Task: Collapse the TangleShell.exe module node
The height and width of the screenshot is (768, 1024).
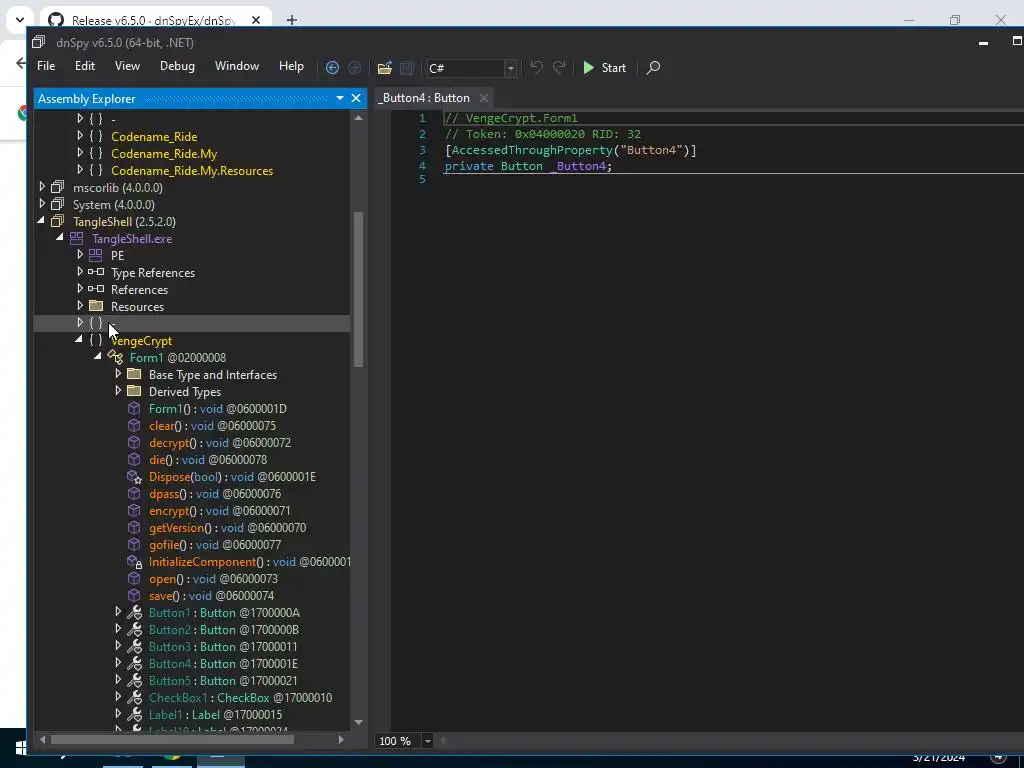Action: point(60,238)
